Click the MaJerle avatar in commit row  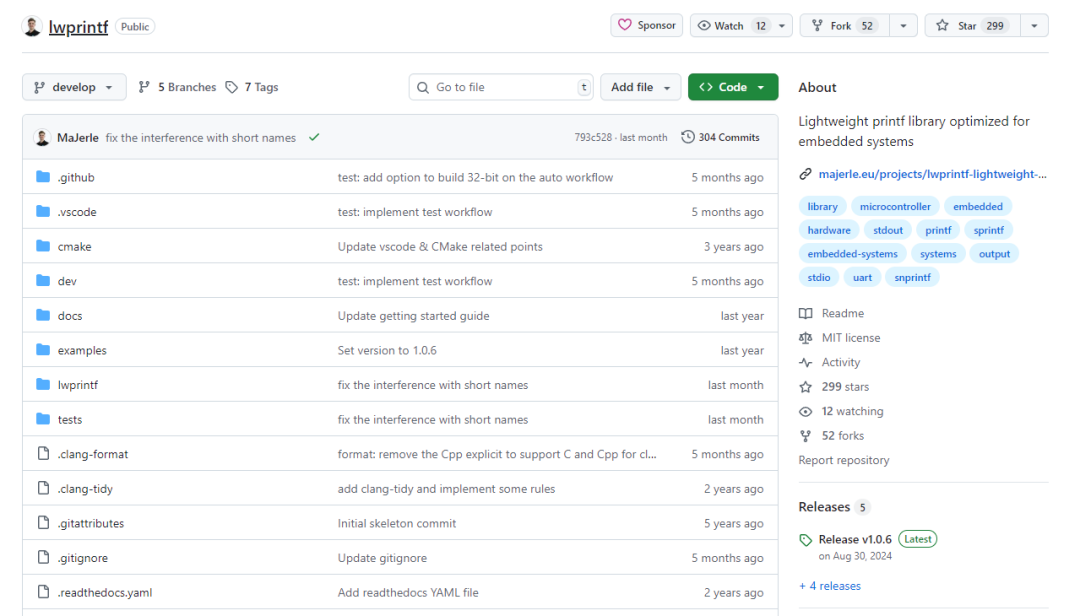click(x=42, y=138)
